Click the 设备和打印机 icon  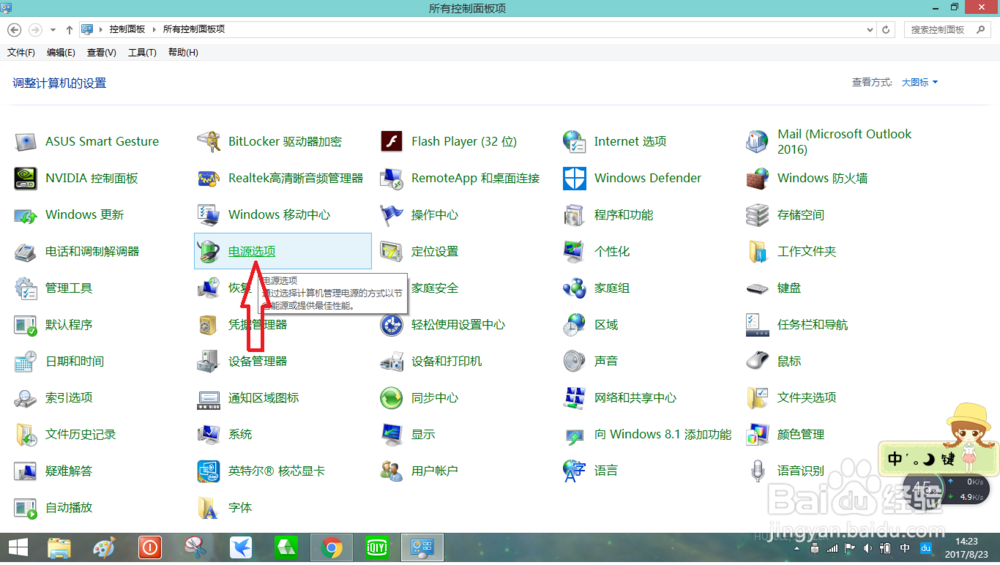coord(392,362)
